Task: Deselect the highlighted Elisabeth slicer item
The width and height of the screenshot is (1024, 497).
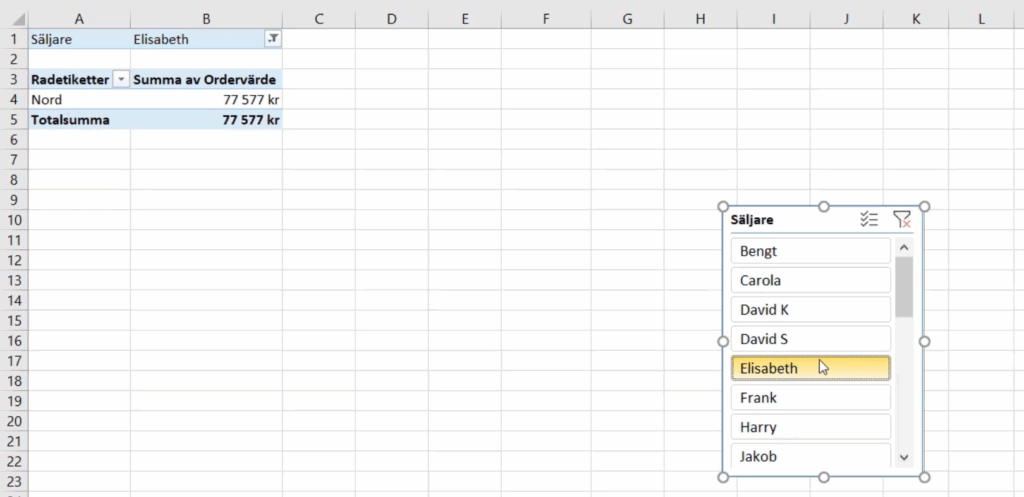Action: pos(810,368)
